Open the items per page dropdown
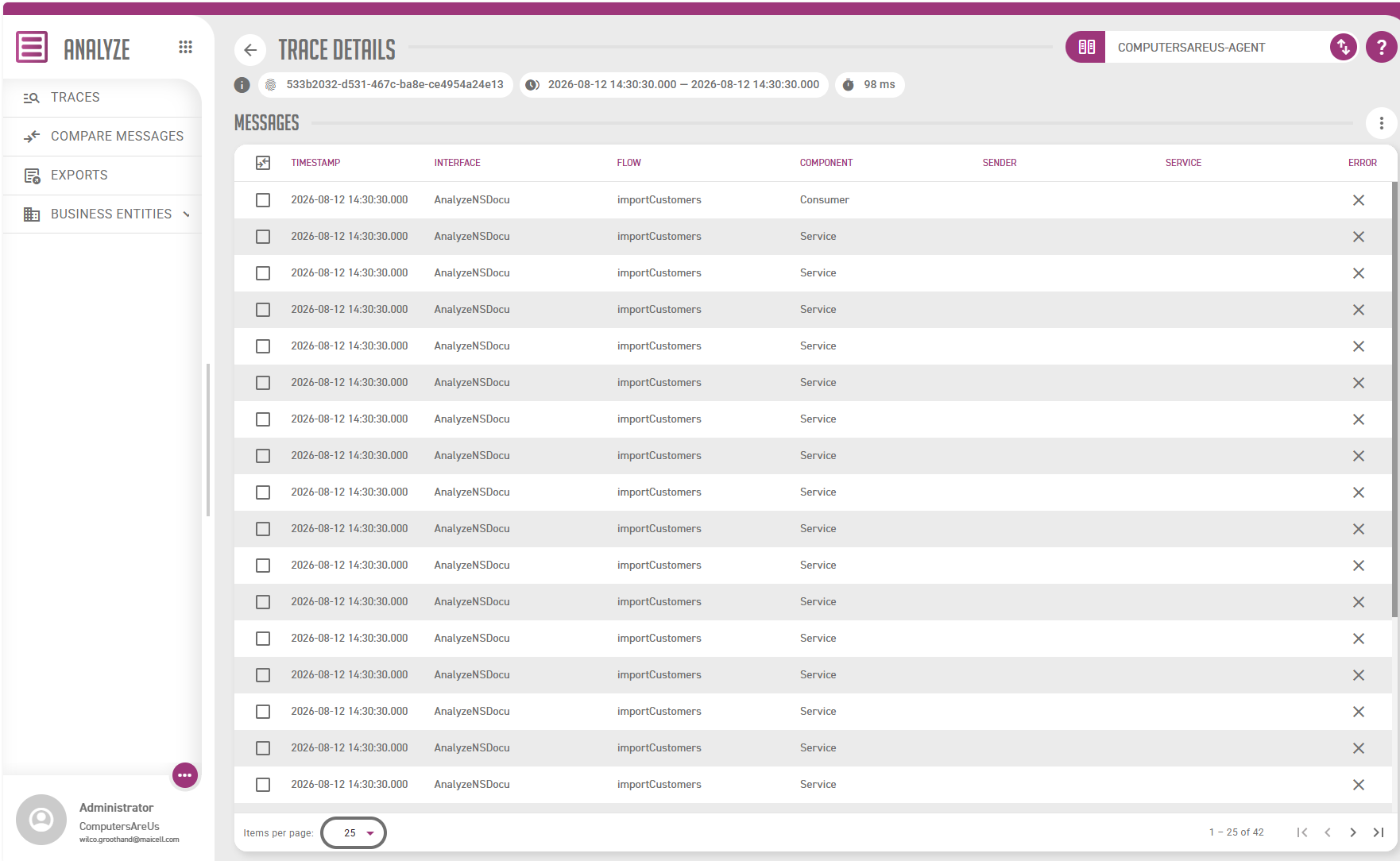The height and width of the screenshot is (861, 1400). point(354,832)
